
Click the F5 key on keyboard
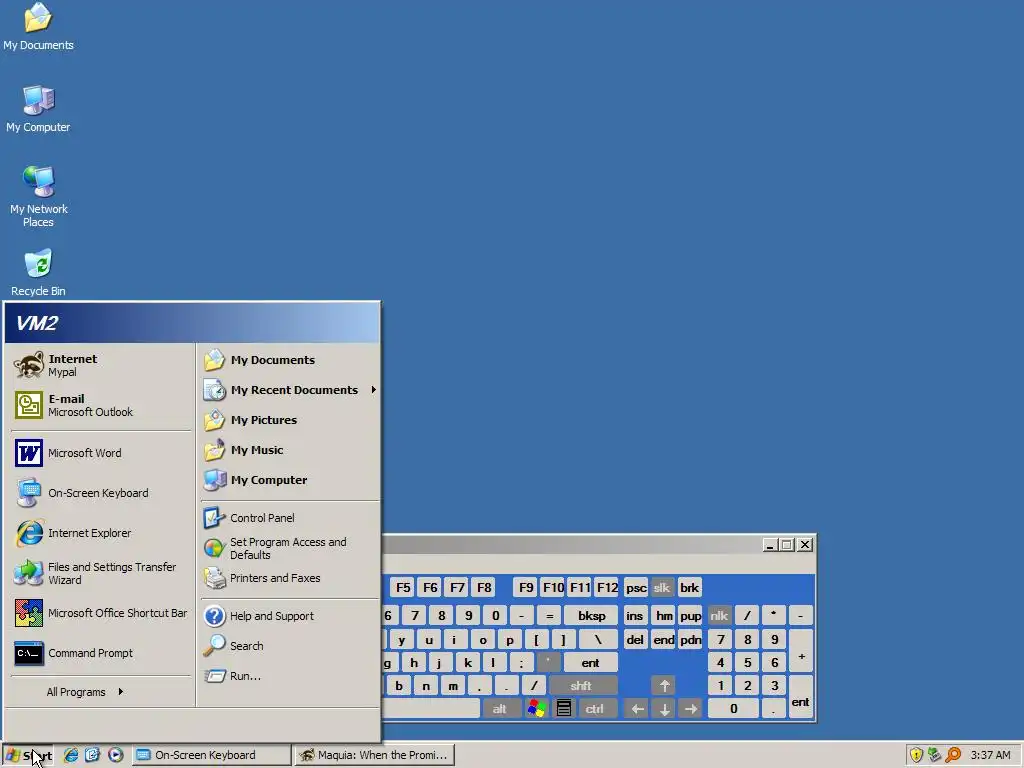tap(404, 588)
